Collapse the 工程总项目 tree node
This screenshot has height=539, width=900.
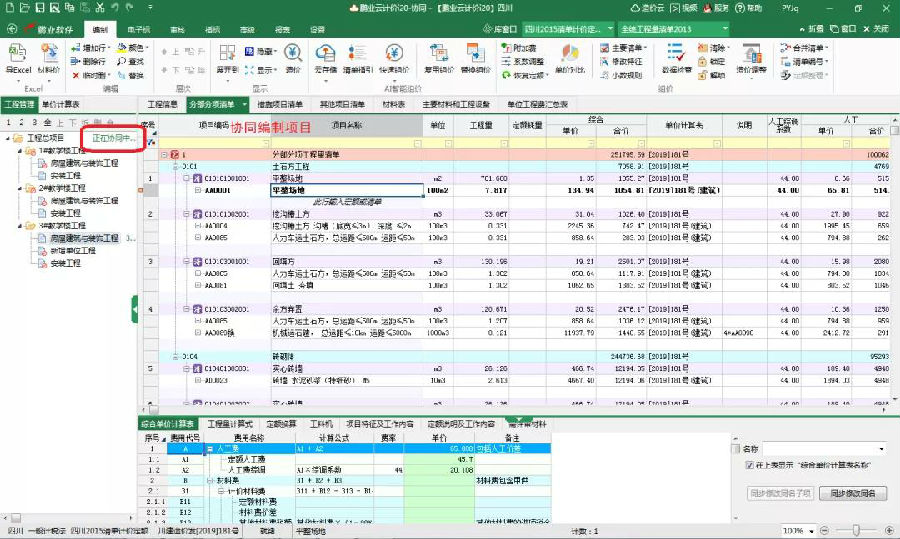point(8,137)
